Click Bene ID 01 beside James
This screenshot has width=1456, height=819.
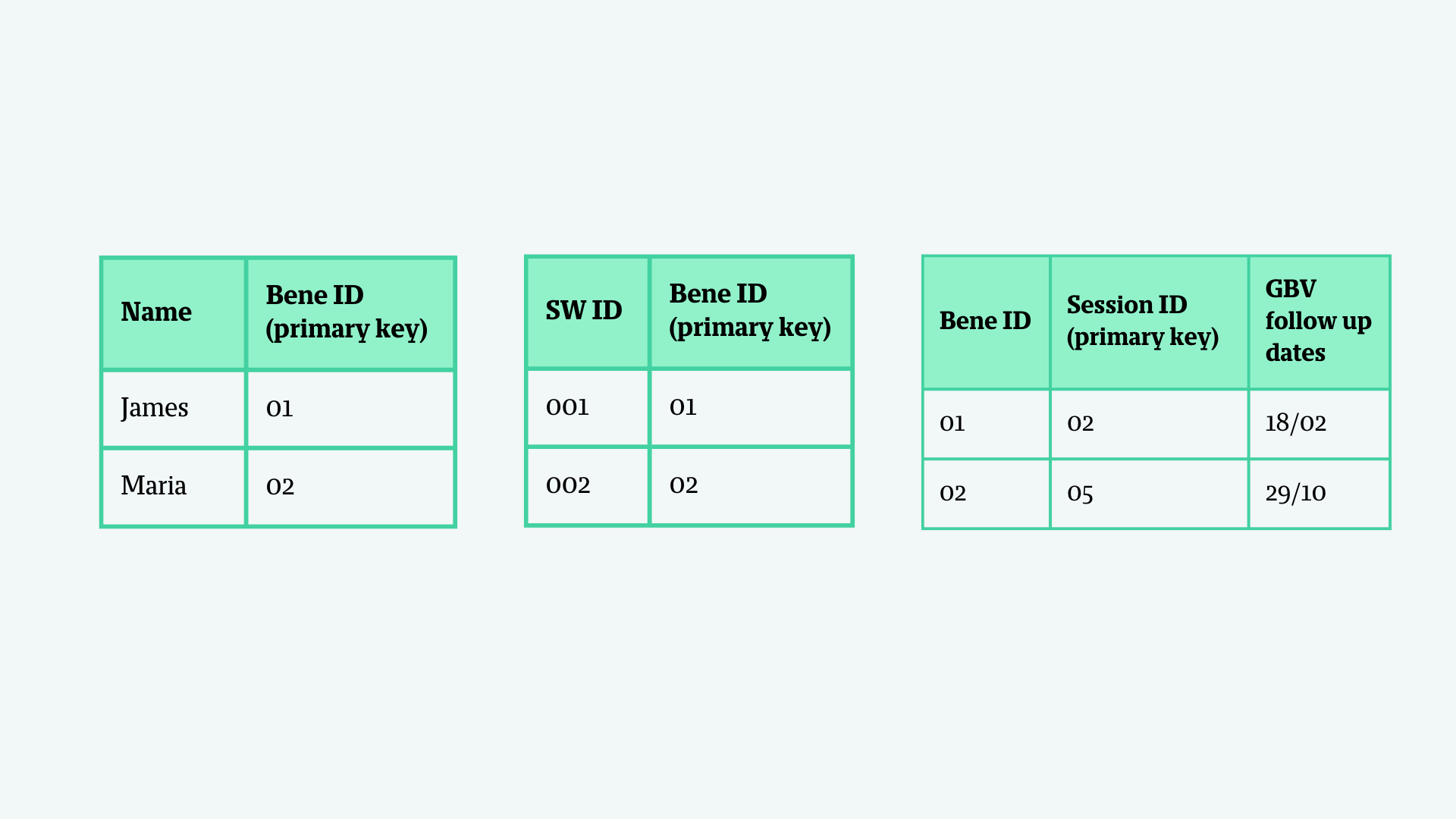pos(350,409)
